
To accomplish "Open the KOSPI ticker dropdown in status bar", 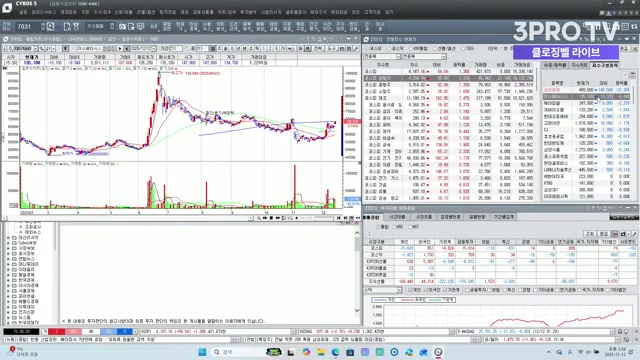I will 293,332.
